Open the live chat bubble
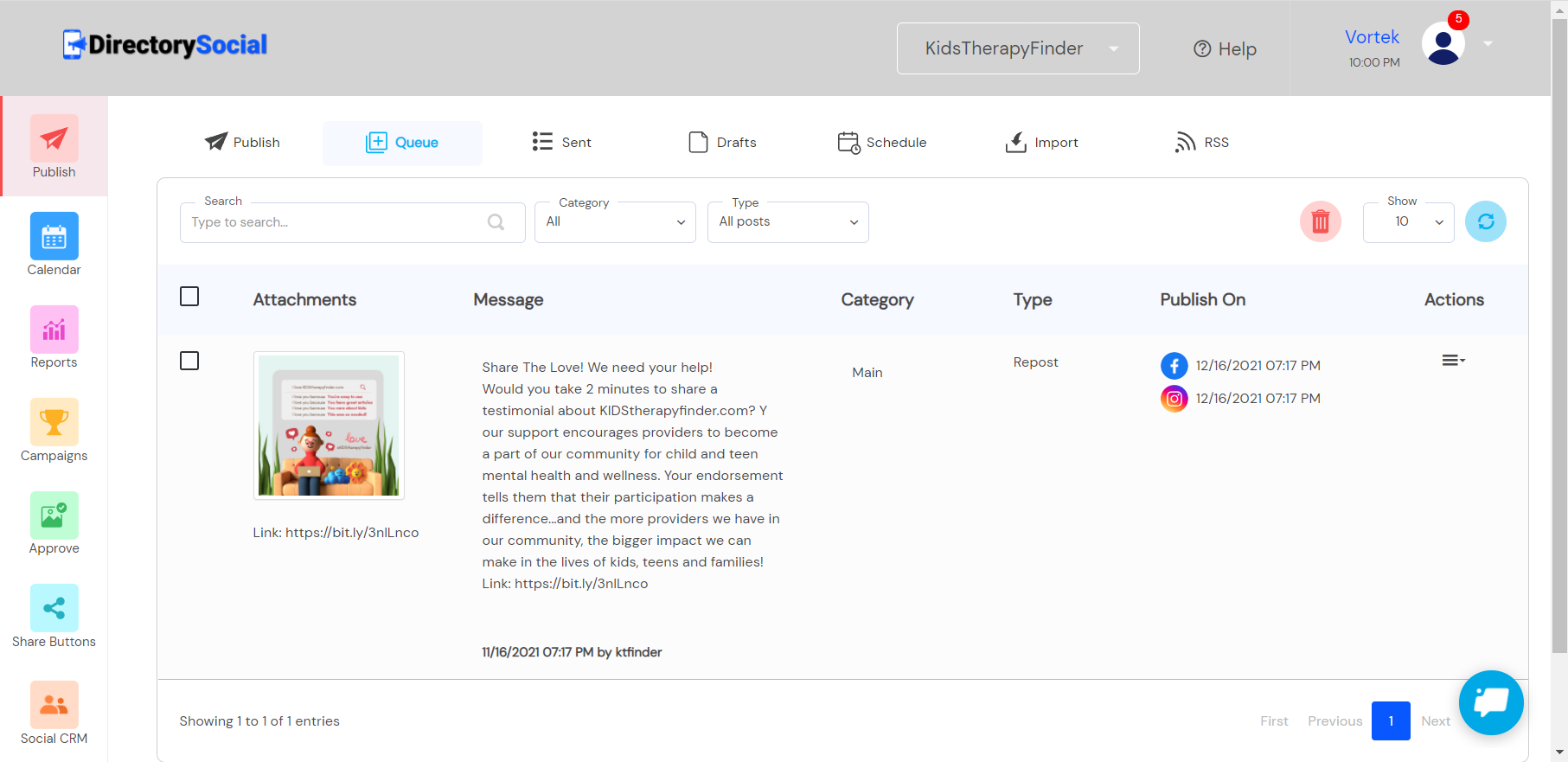Screen dimensions: 1568x762 pyautogui.click(x=1490, y=701)
